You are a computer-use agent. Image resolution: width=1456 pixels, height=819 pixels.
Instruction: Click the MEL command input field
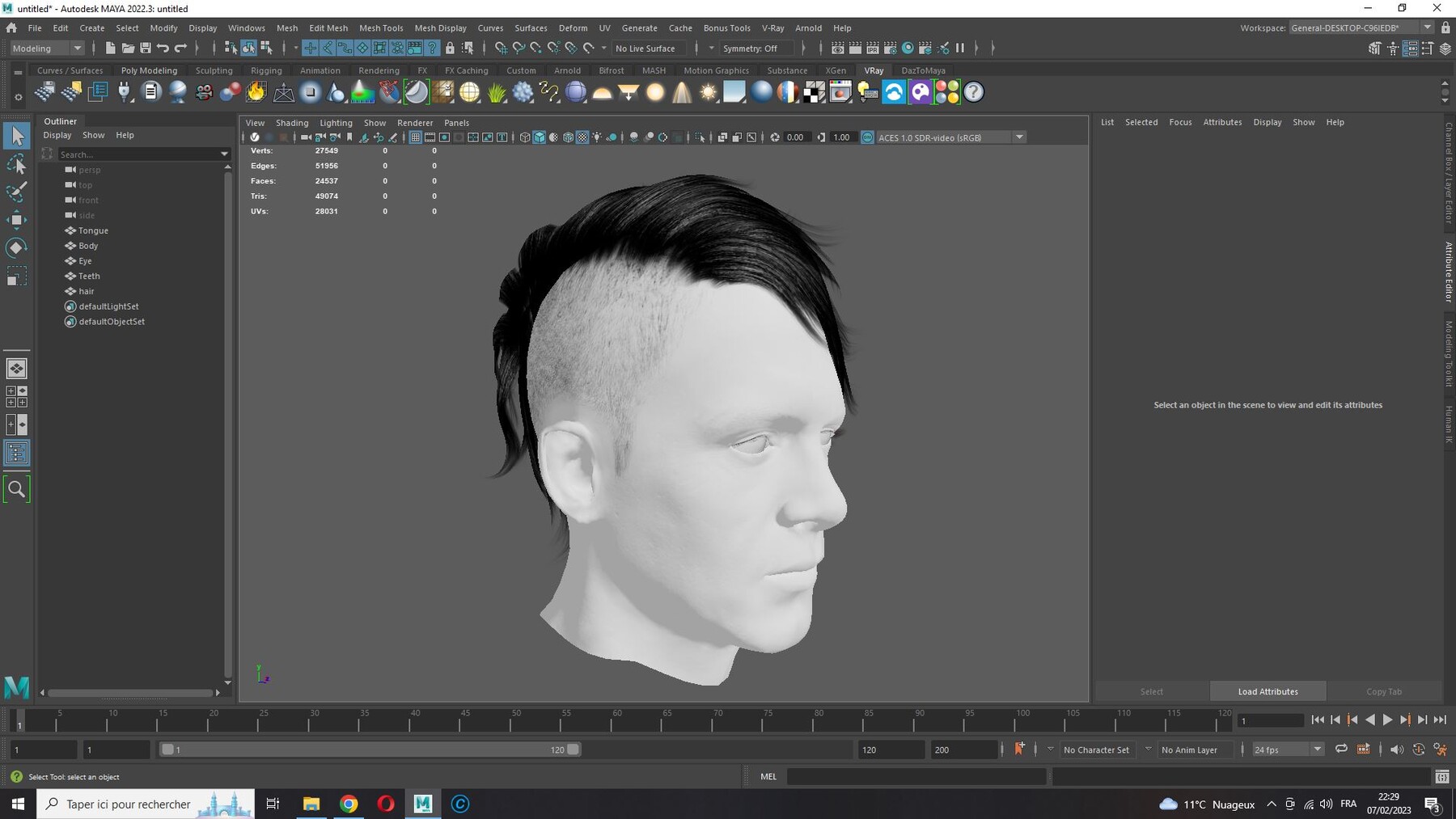pos(916,777)
